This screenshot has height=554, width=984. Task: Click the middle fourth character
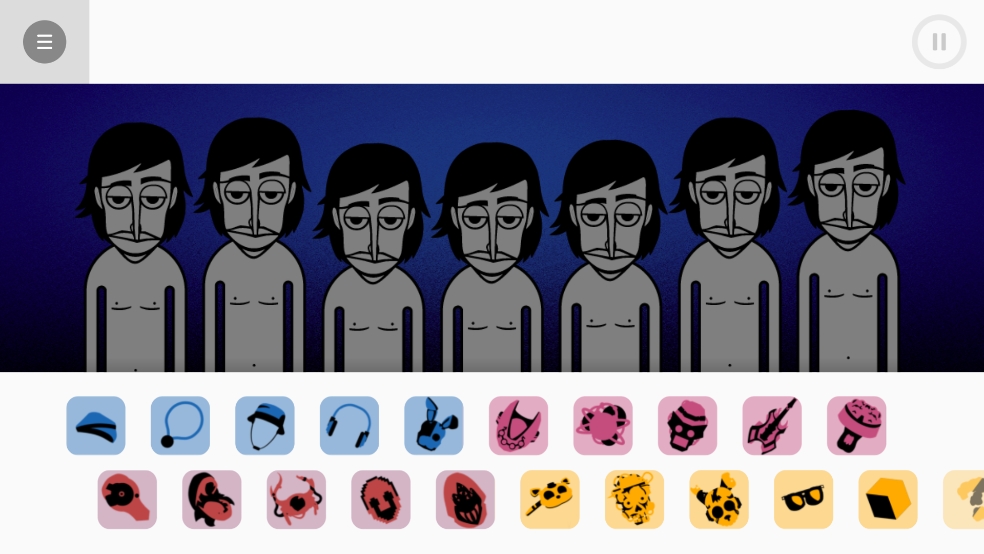(491, 257)
